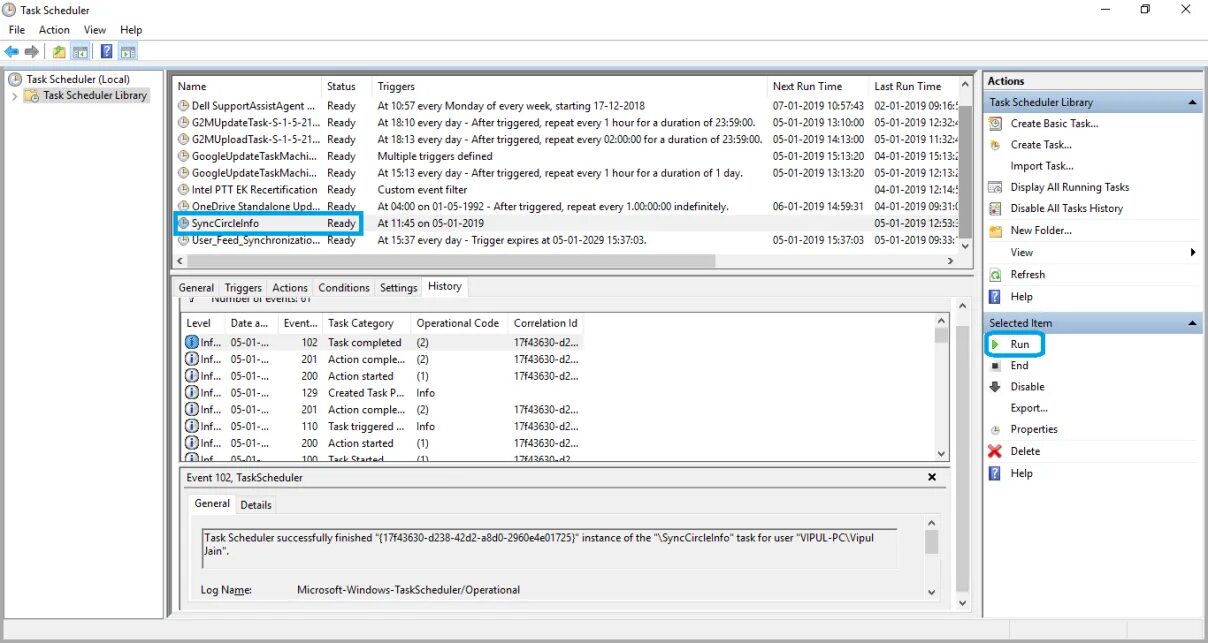Expand the Task Scheduler Library tree node
1208x643 pixels.
coord(14,96)
